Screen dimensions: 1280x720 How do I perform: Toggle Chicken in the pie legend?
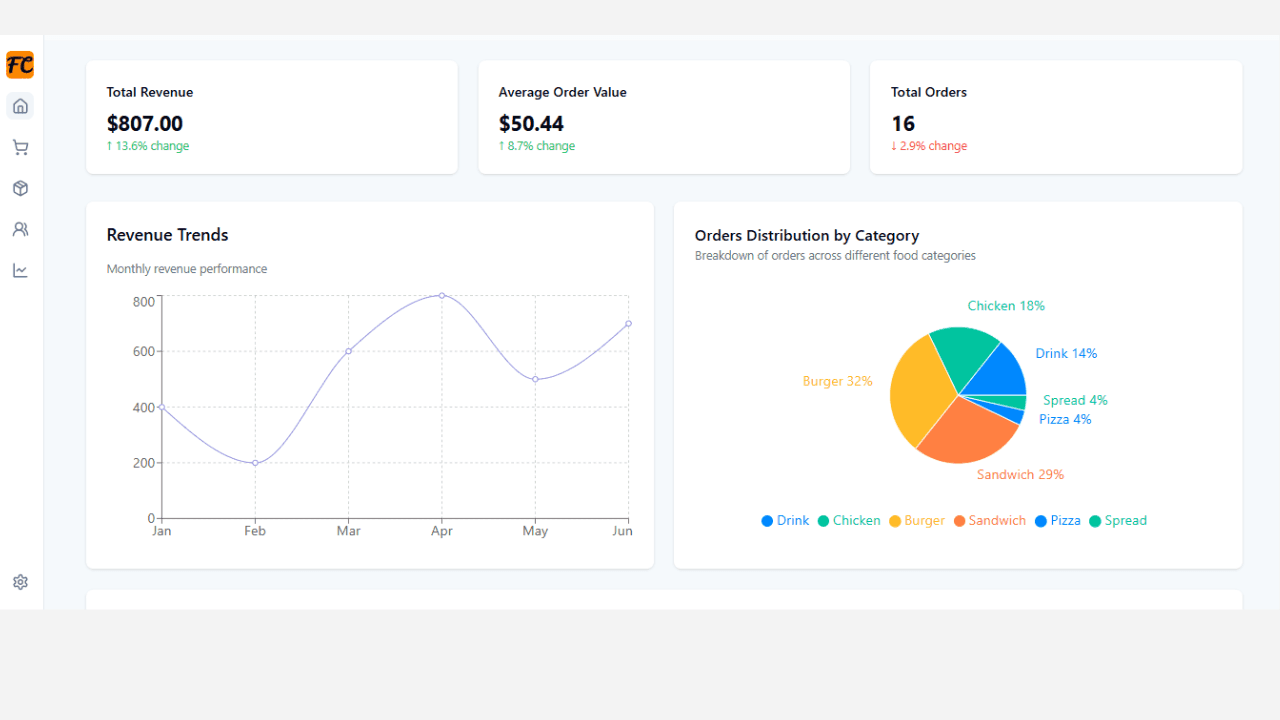point(849,521)
